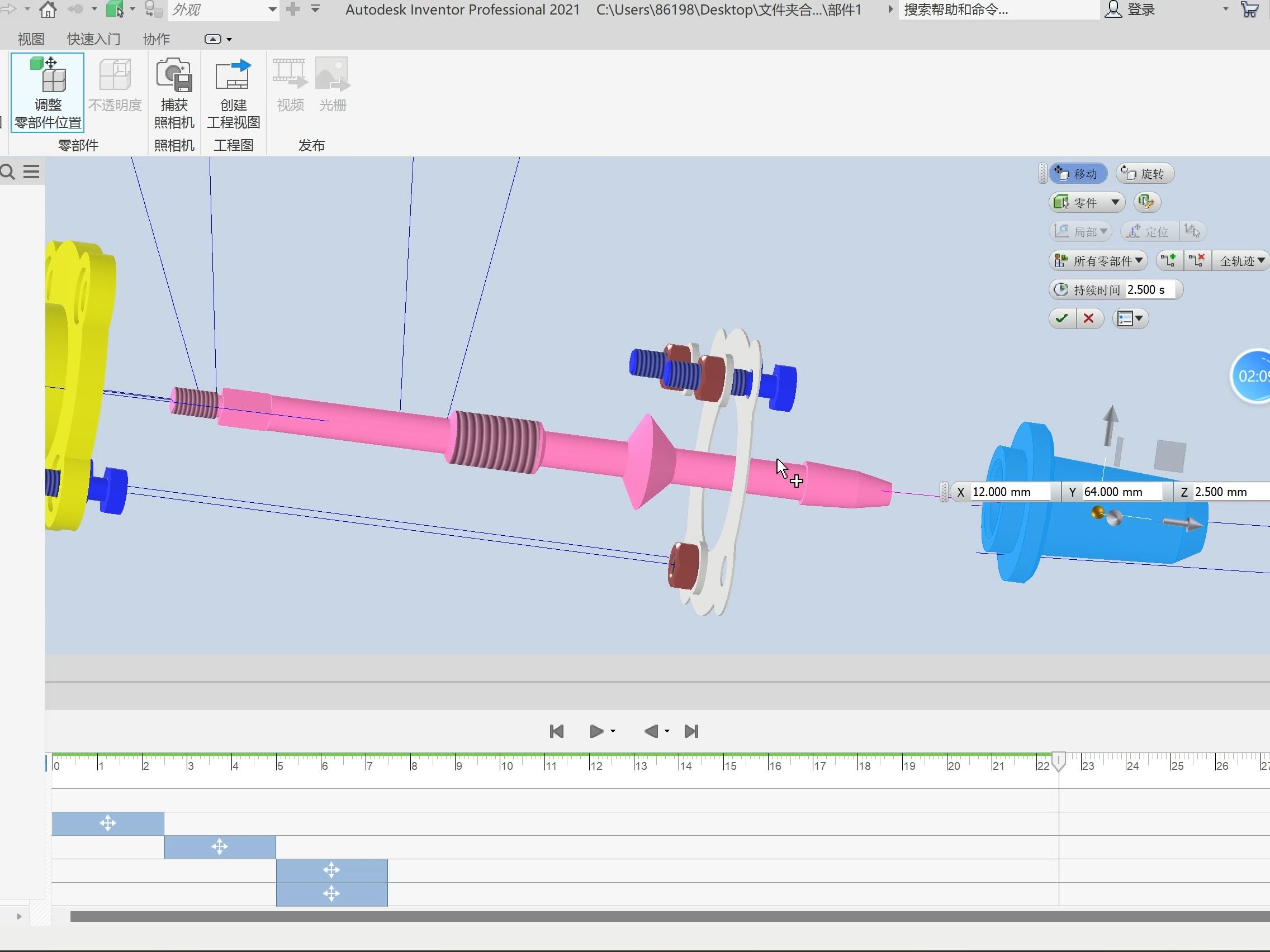Confirm the tweak with green checkmark
Viewport: 1270px width, 952px height.
(x=1062, y=318)
